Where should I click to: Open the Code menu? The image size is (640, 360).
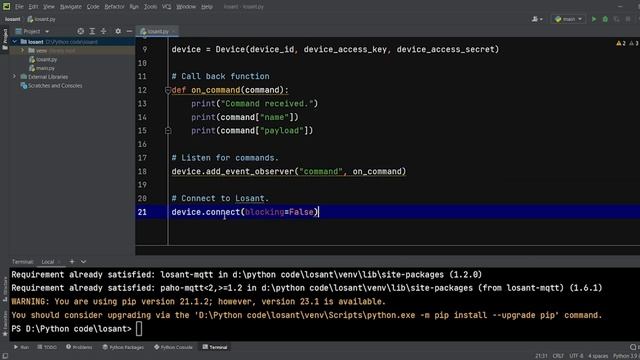[x=93, y=7]
